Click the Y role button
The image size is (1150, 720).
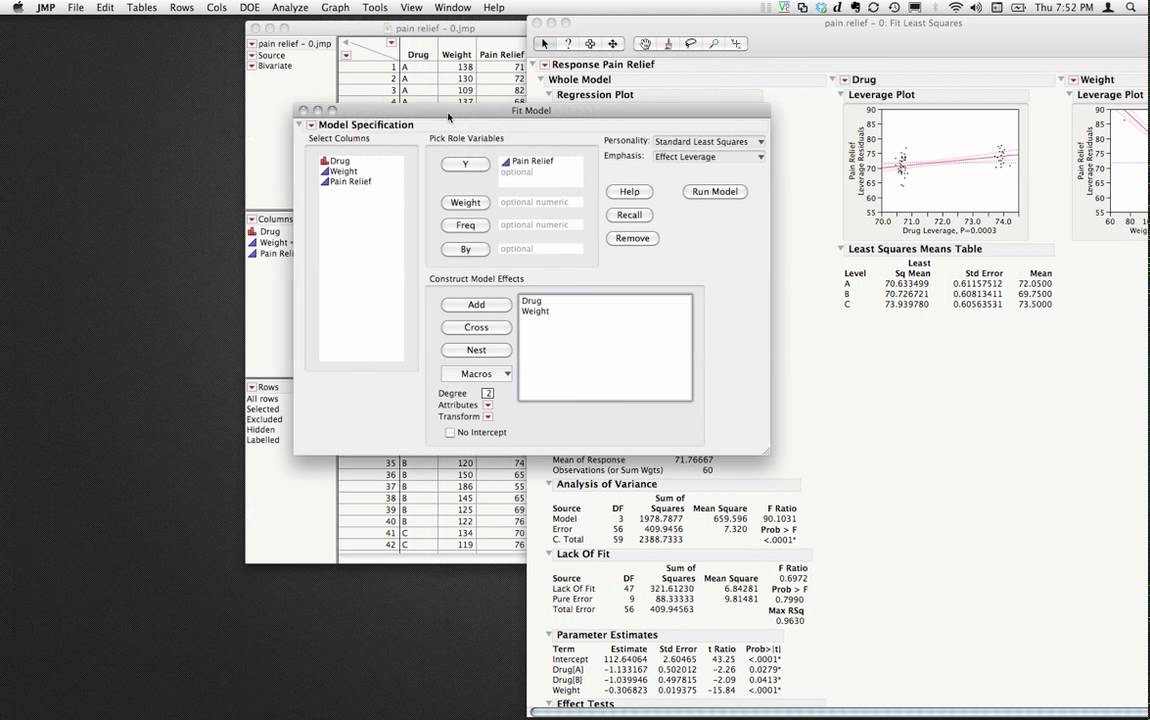(x=466, y=164)
